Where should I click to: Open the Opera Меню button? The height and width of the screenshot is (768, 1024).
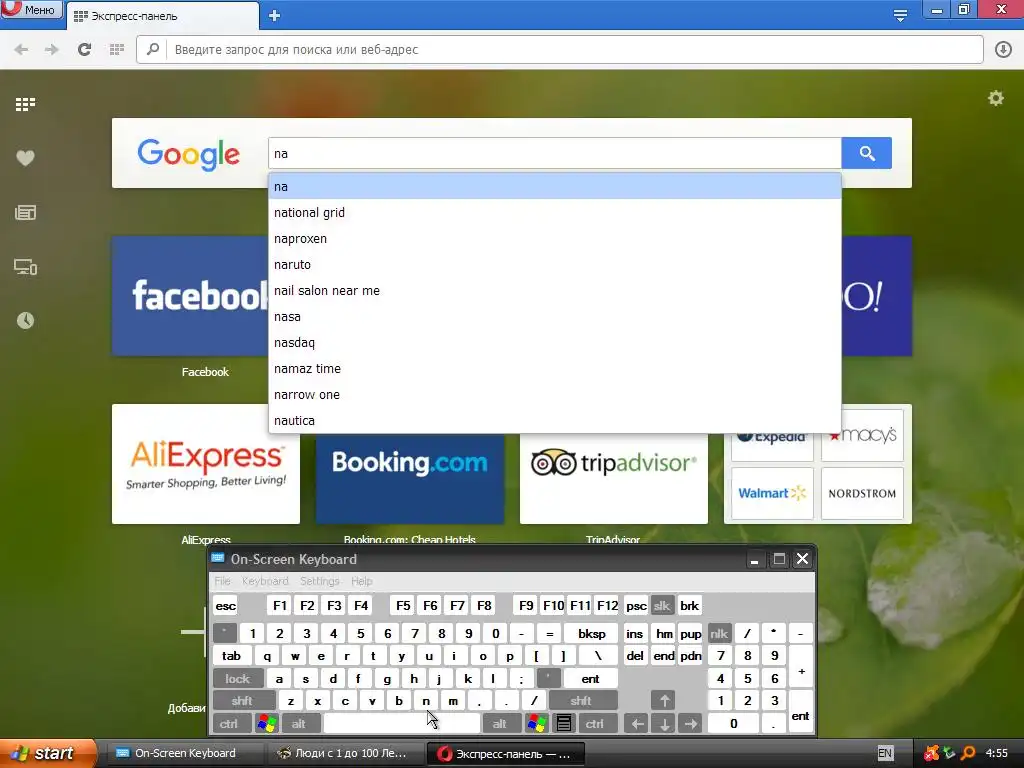click(31, 9)
